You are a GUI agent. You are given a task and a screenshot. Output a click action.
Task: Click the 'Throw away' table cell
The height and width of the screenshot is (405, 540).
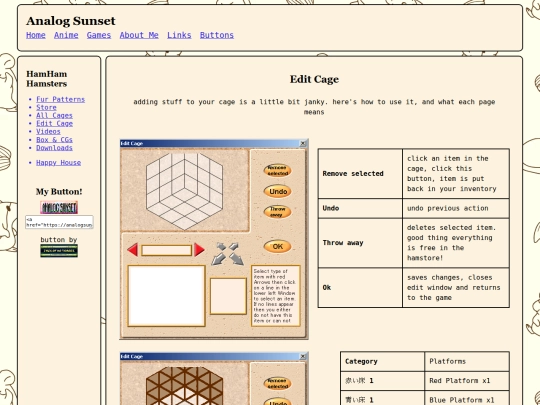click(360, 243)
